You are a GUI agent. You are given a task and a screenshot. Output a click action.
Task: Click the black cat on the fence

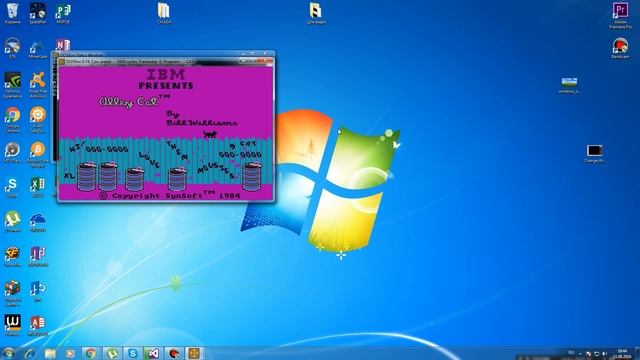coord(210,134)
